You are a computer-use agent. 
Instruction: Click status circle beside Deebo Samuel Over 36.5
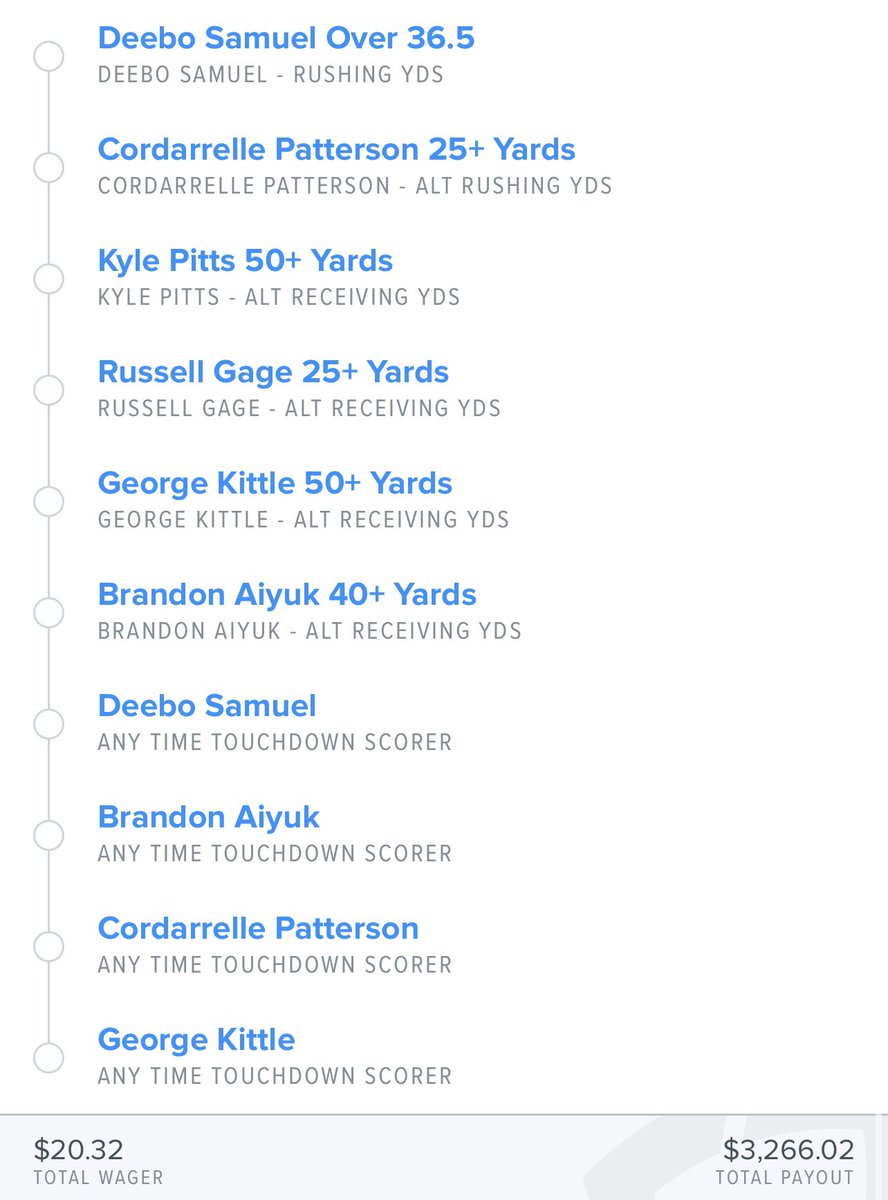click(x=48, y=57)
